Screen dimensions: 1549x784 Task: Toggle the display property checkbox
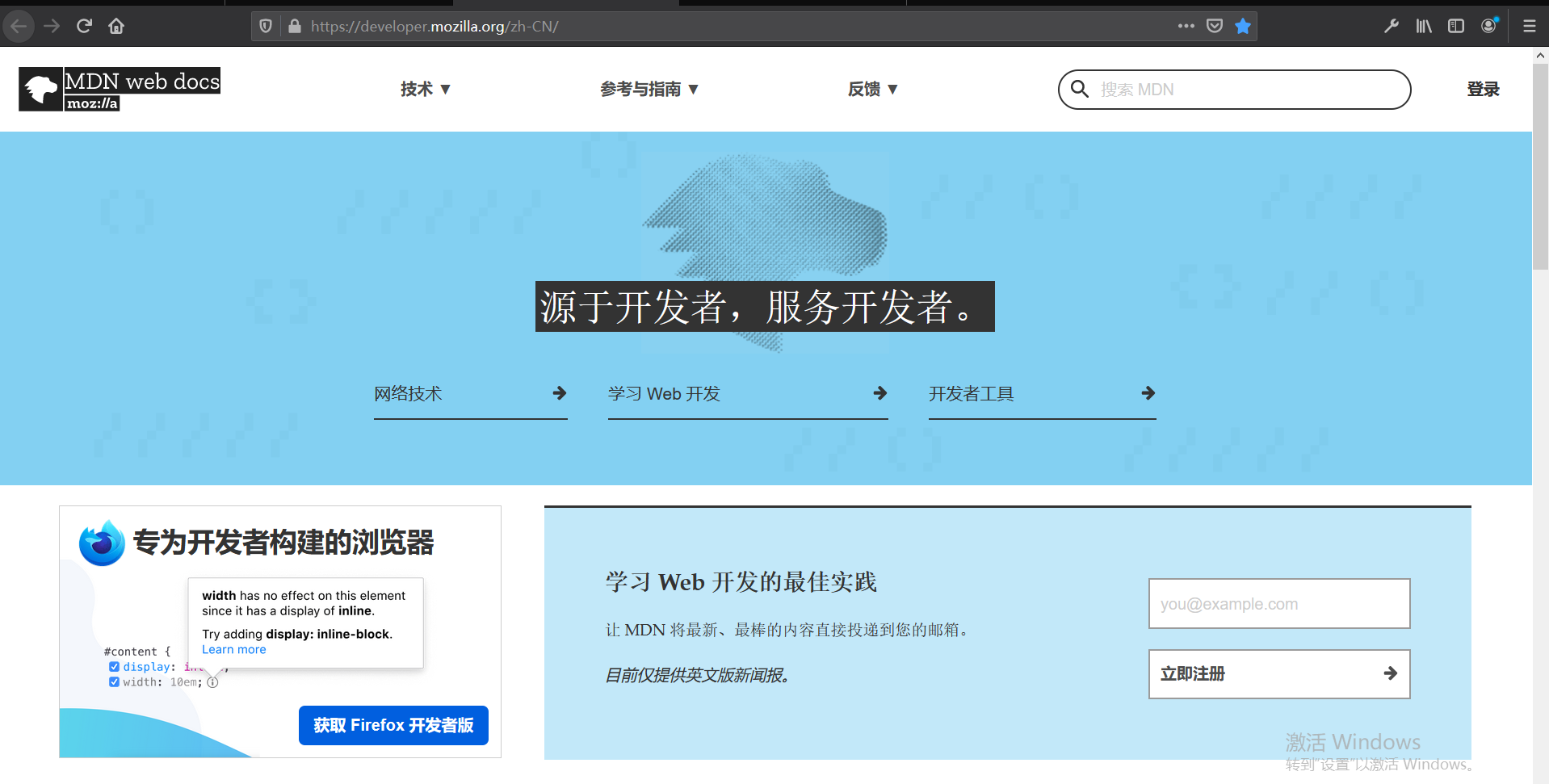point(114,667)
